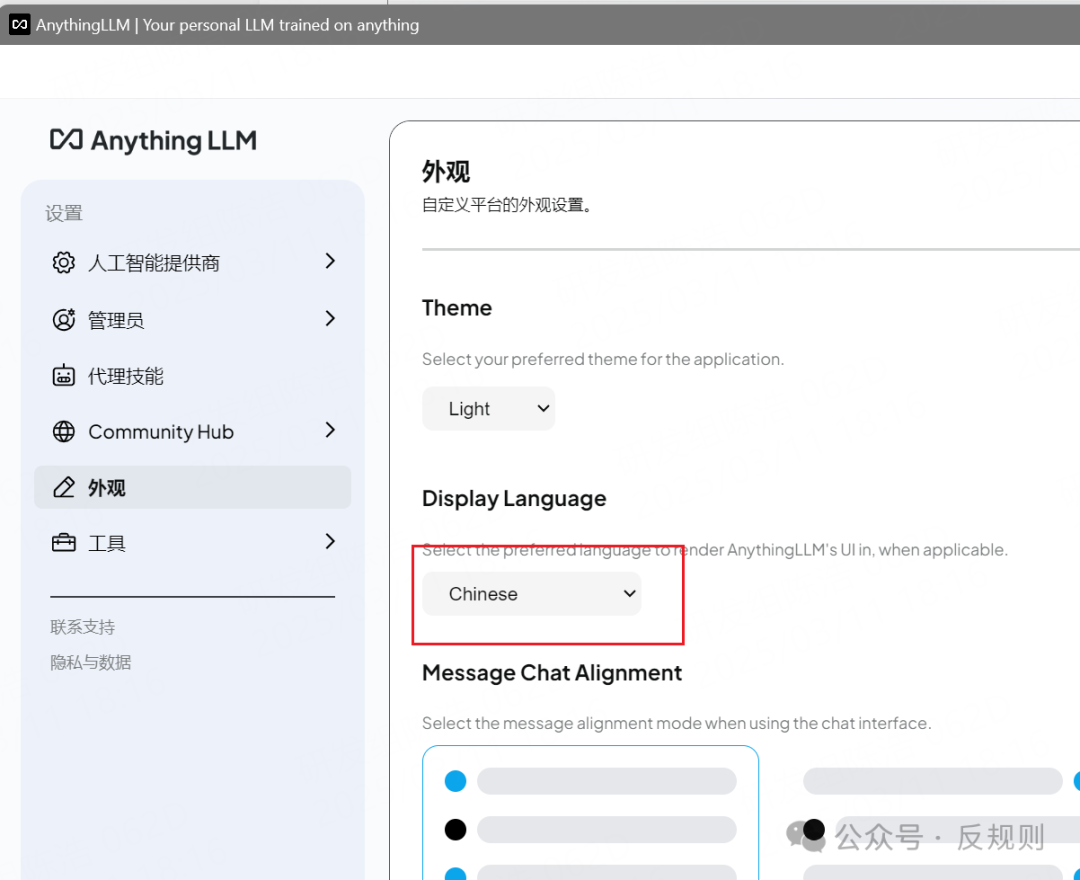Select the left-aligned chat message layout option
1080x880 pixels.
(x=590, y=812)
